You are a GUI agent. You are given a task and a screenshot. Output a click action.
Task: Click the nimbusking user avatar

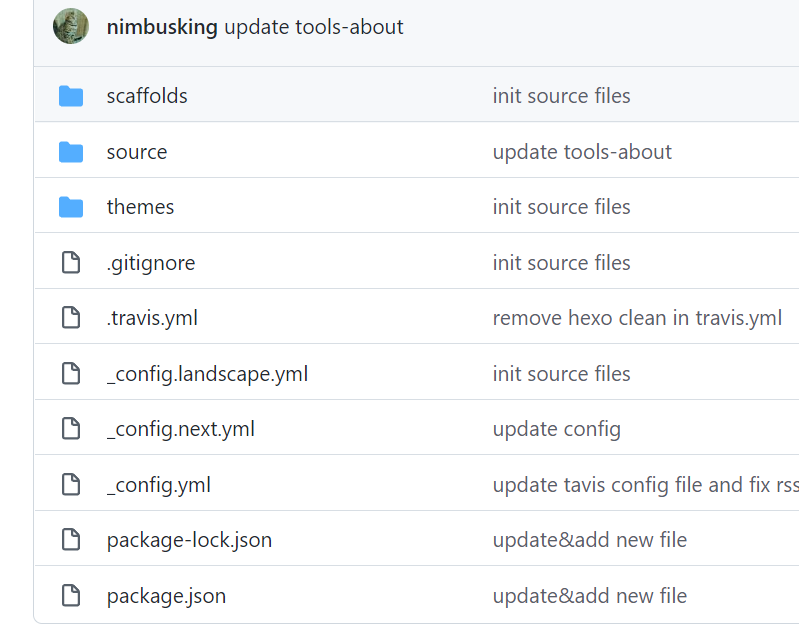click(71, 27)
